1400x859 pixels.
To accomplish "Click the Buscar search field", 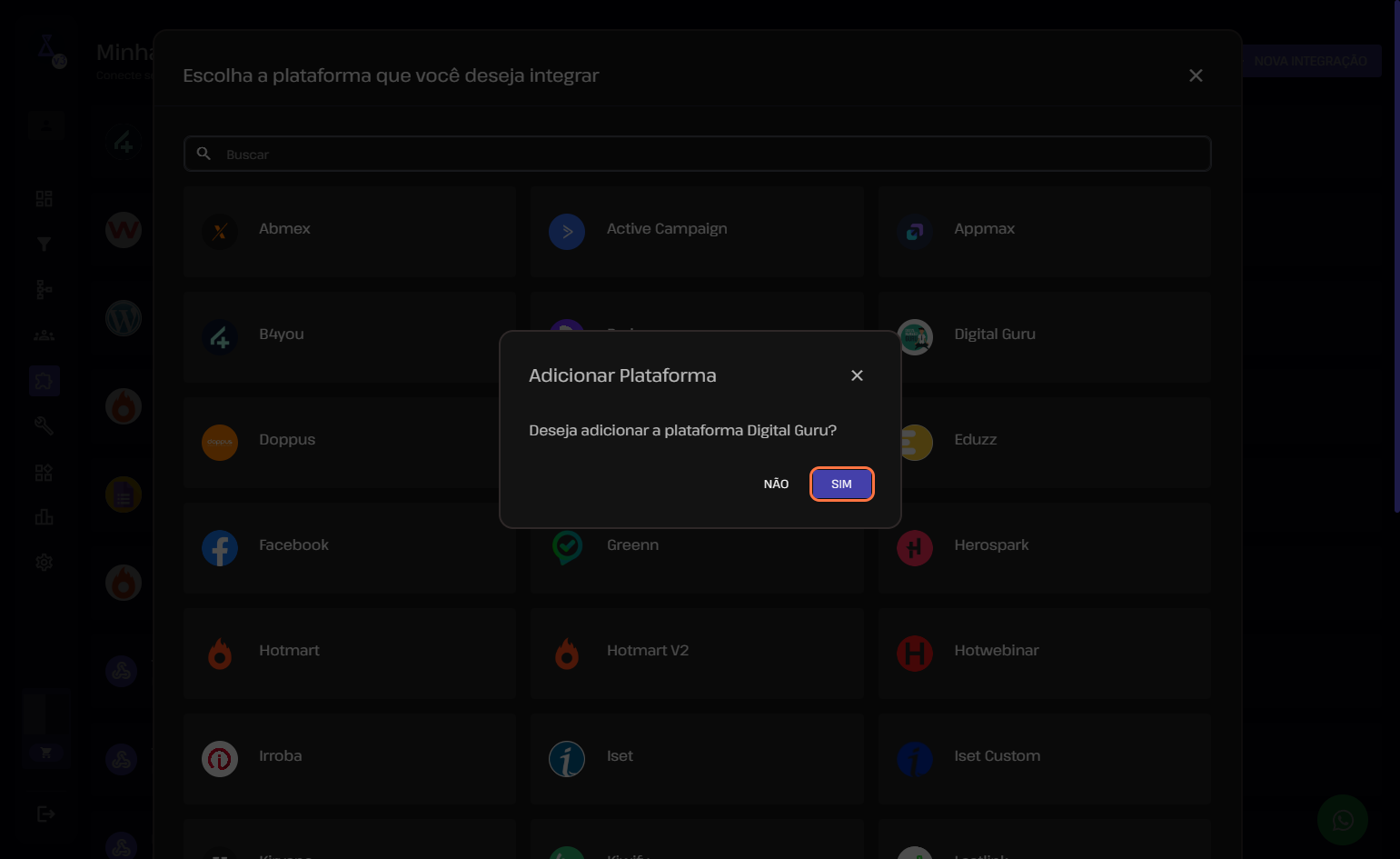I will [697, 154].
